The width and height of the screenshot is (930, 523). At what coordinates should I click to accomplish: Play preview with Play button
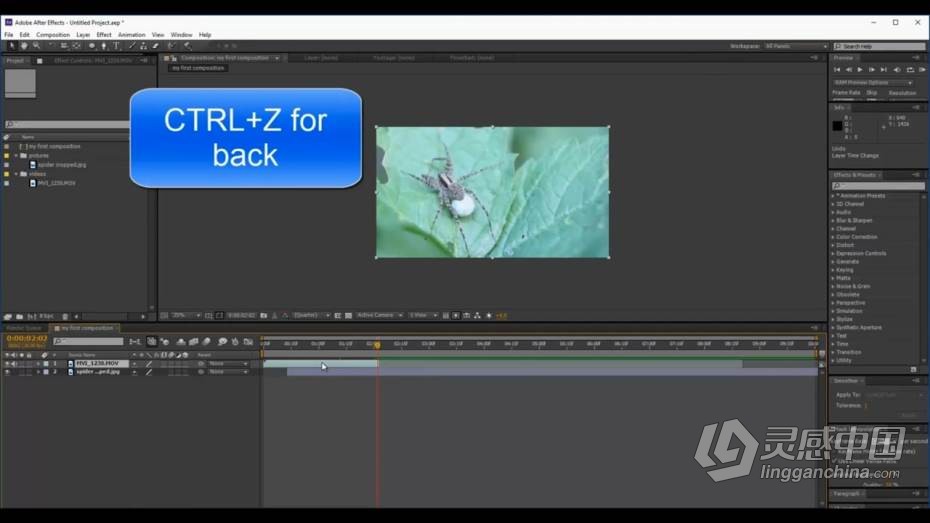pos(860,70)
